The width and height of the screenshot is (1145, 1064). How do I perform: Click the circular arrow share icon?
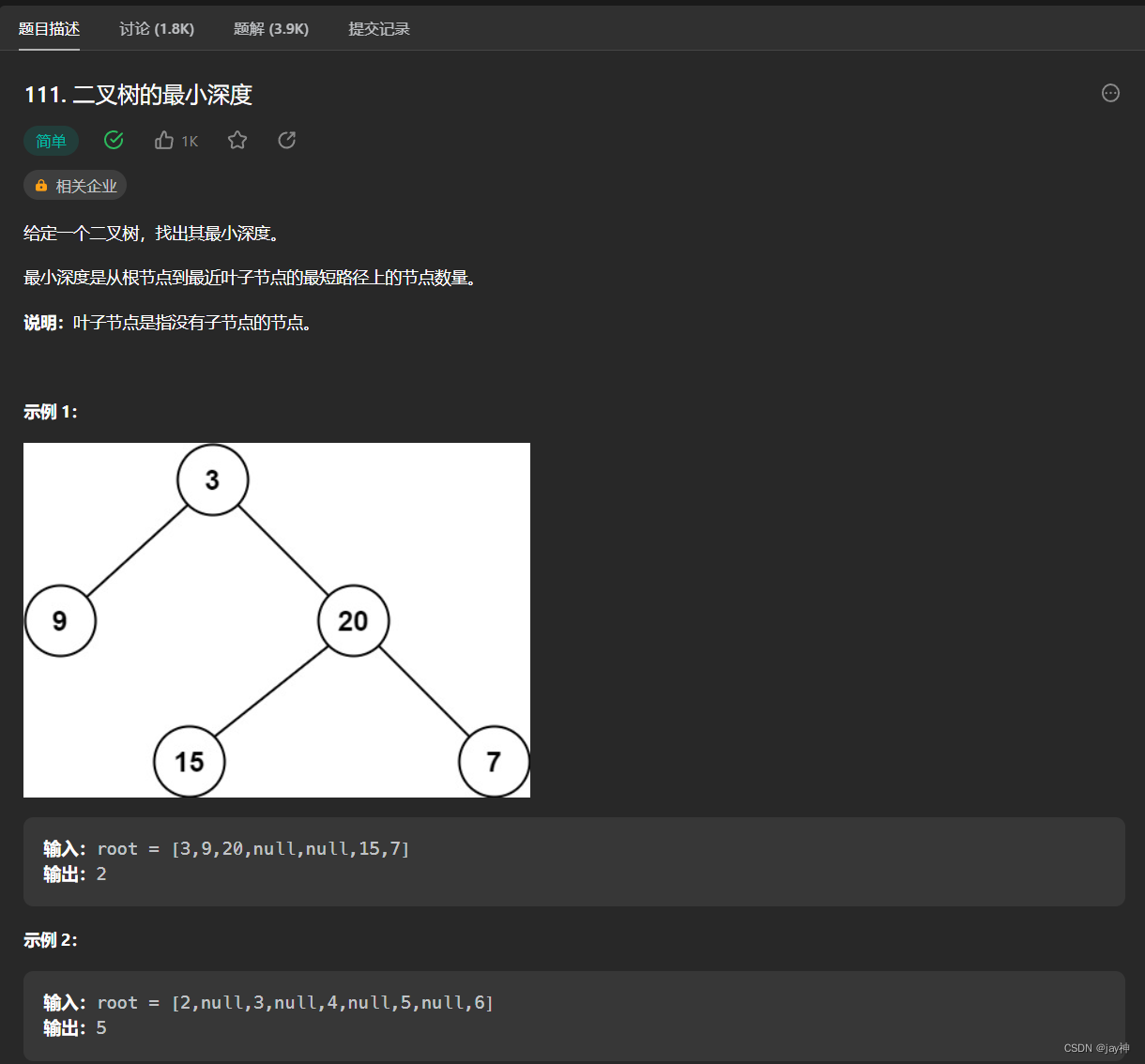(286, 140)
